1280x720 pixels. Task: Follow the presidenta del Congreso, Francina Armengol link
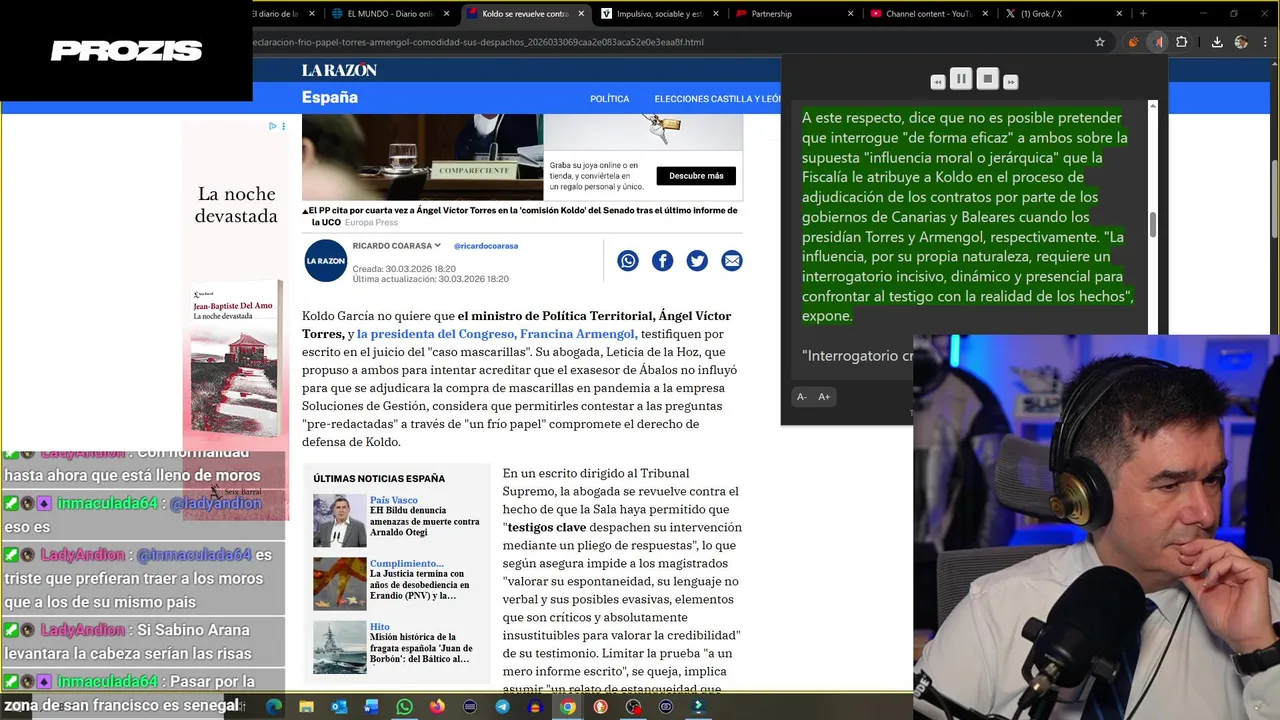496,334
